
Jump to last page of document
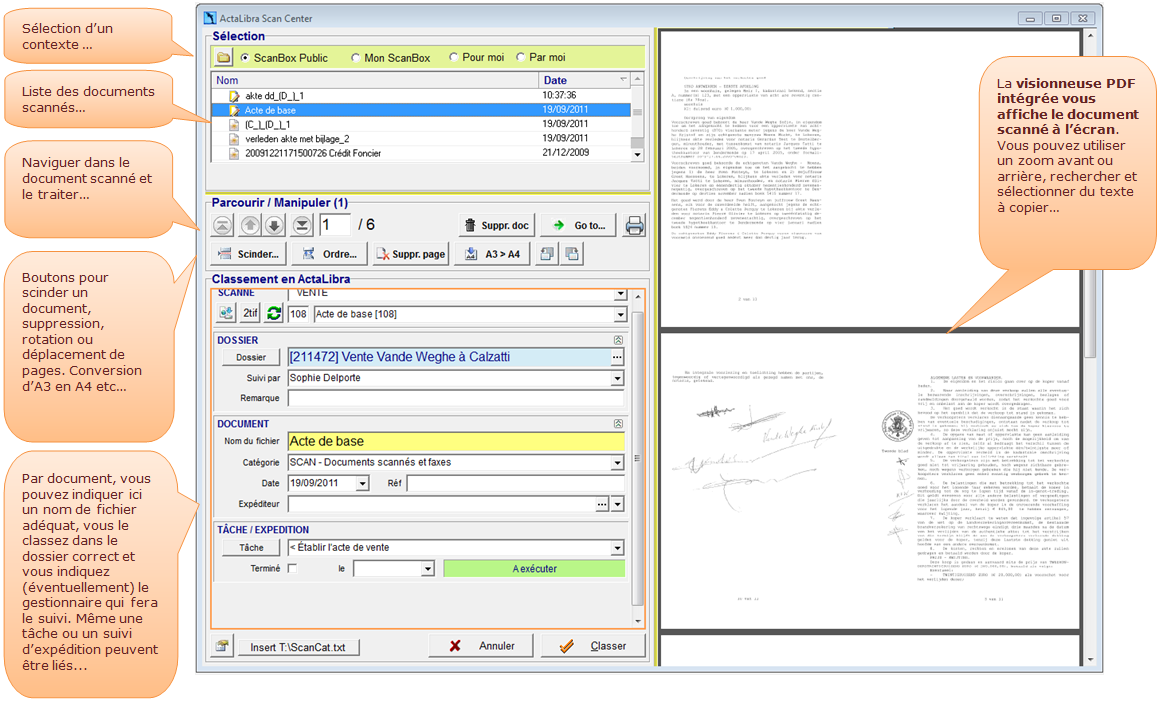301,225
